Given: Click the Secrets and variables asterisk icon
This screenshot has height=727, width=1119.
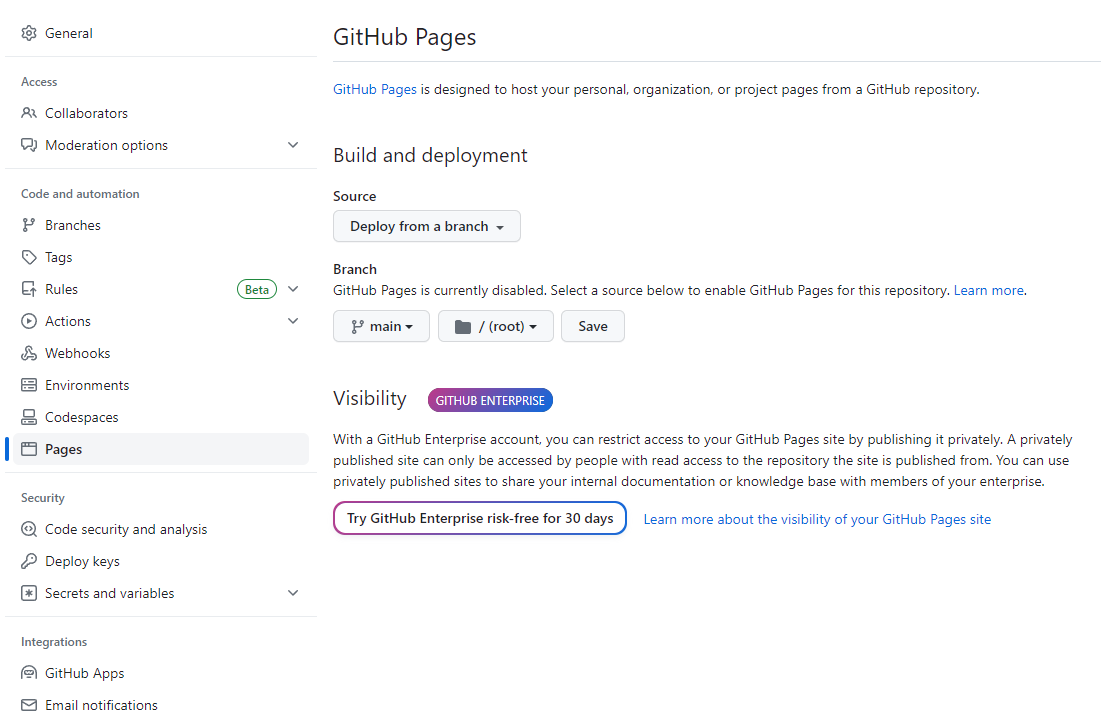Looking at the screenshot, I should click(x=29, y=593).
